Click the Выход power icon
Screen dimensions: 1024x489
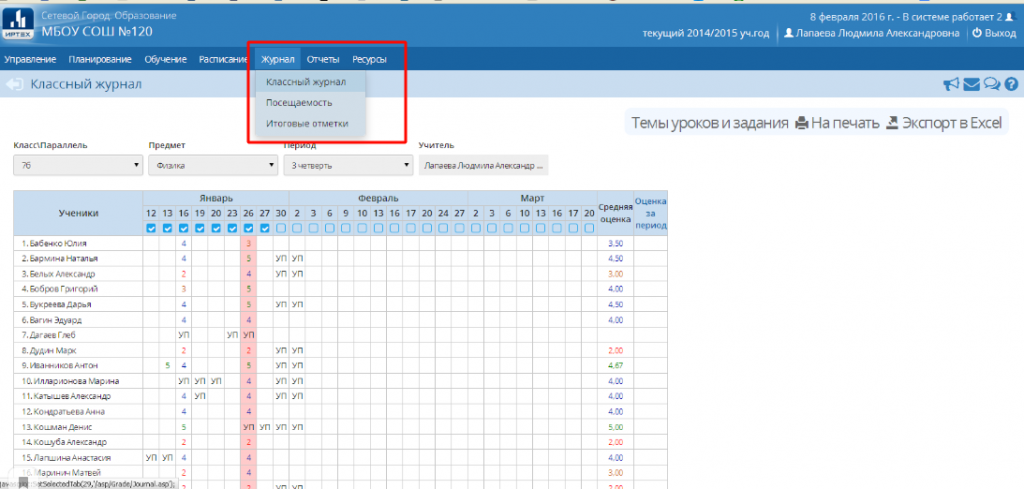click(977, 33)
